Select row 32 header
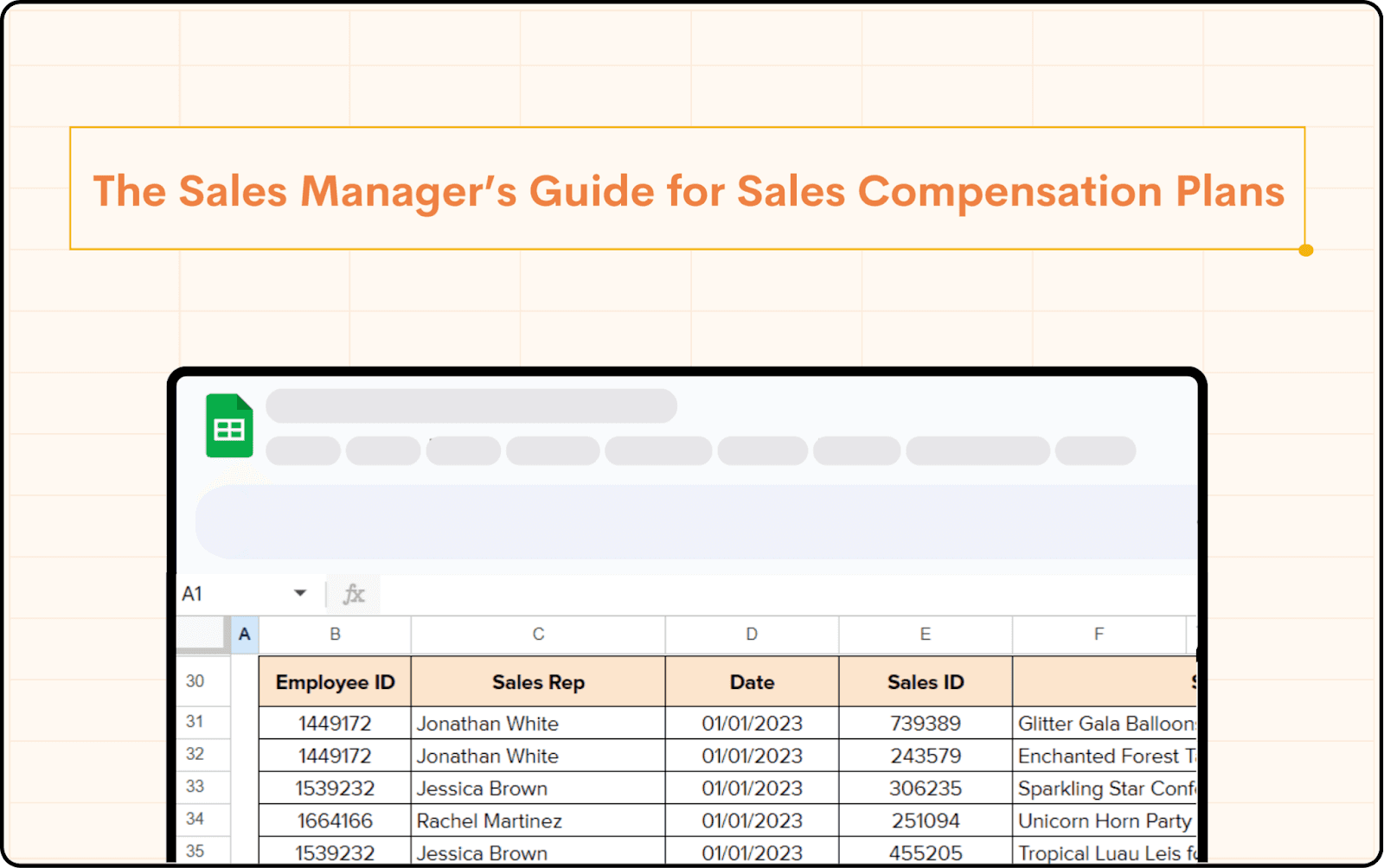 [x=203, y=755]
